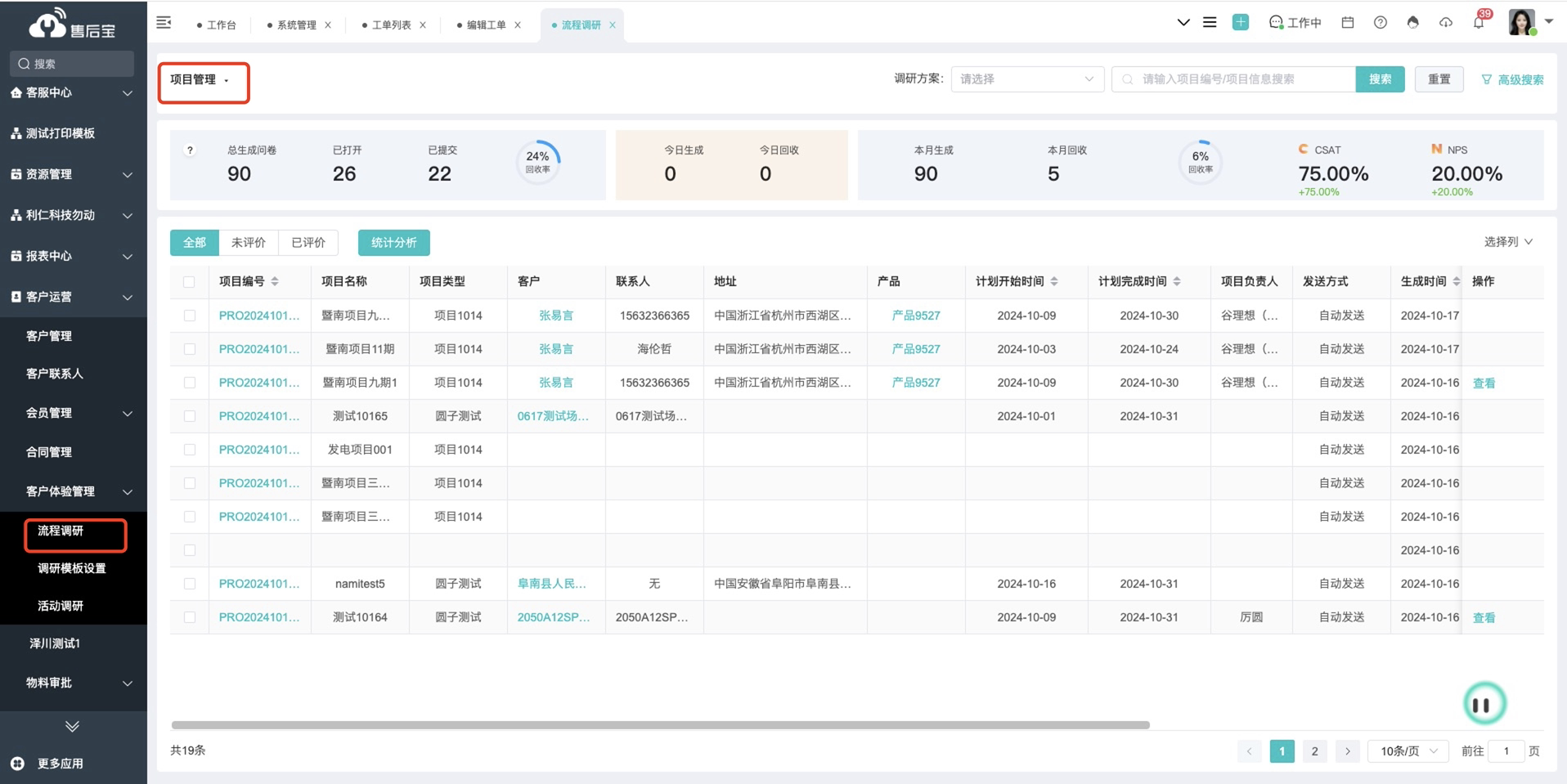Click the green plus quick-create icon
The image size is (1567, 784).
[x=1241, y=23]
